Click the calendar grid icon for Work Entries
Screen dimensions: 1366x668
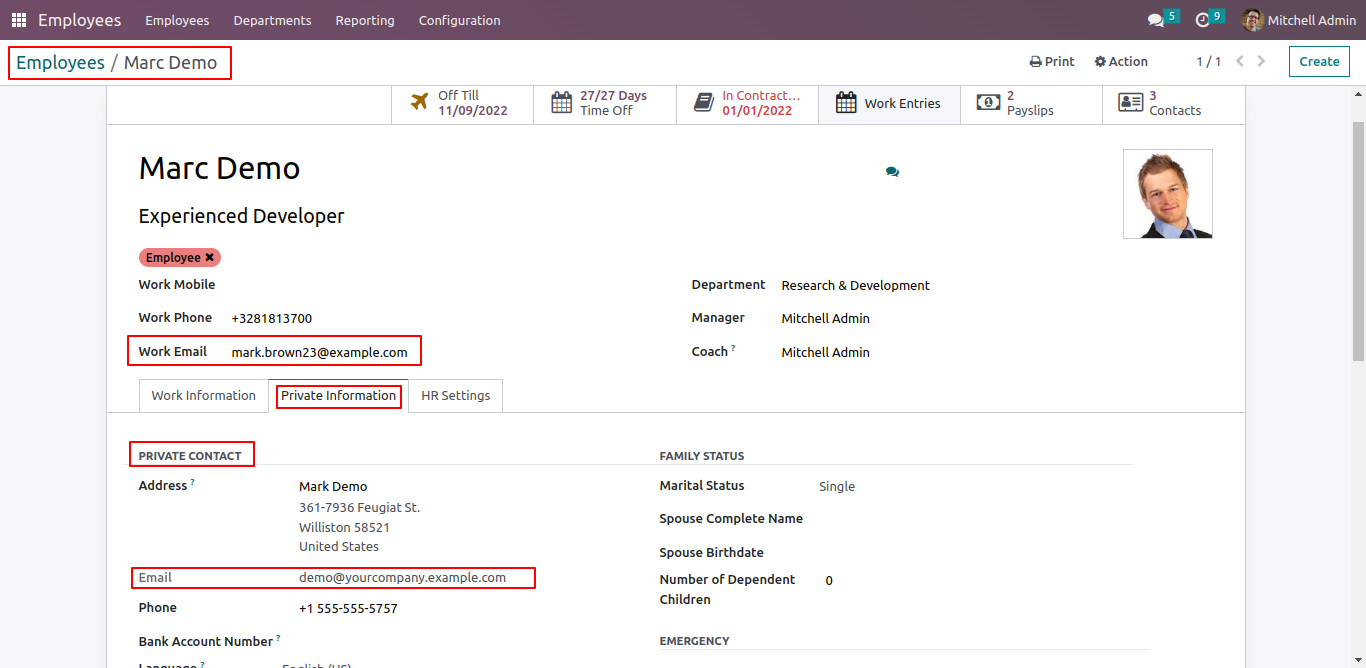[x=846, y=103]
